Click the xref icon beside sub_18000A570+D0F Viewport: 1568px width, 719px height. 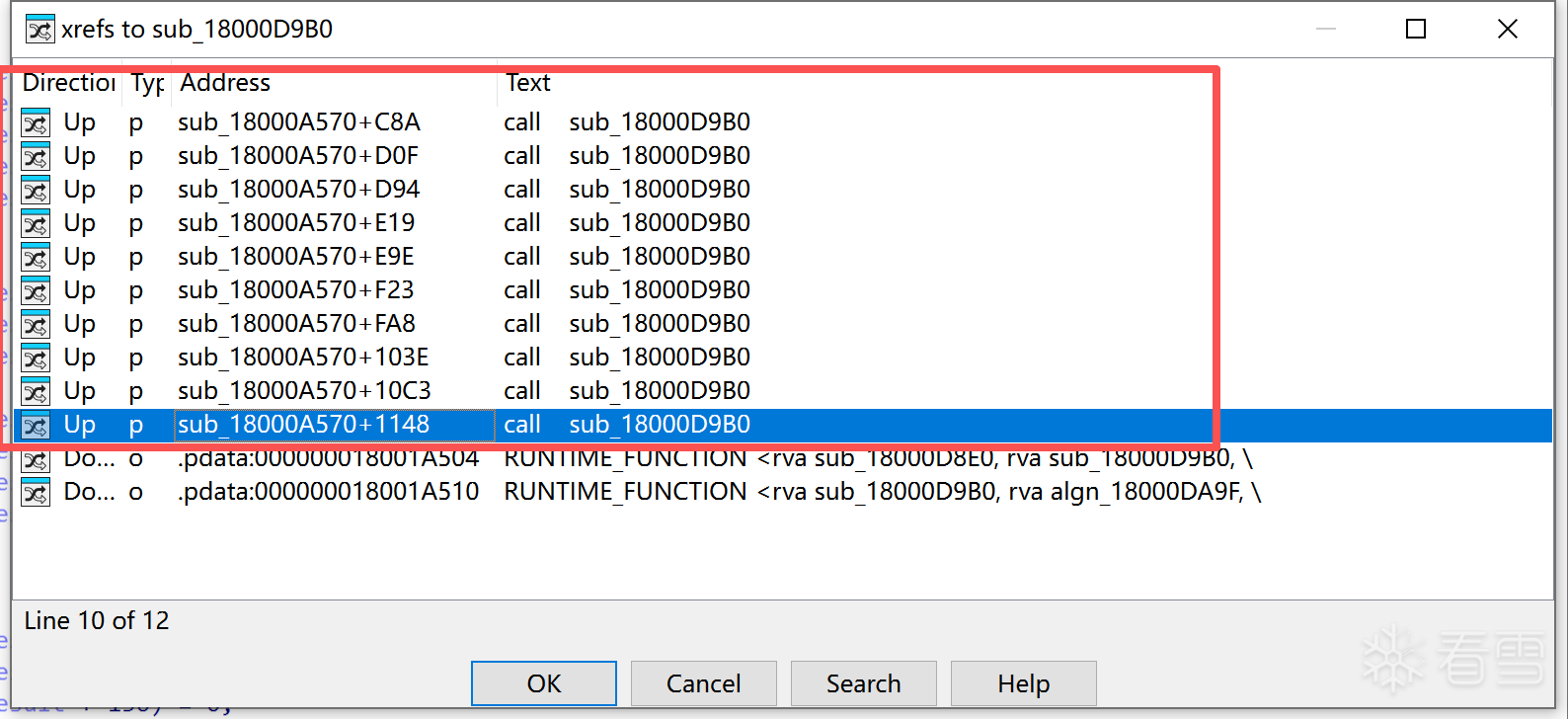click(x=36, y=157)
